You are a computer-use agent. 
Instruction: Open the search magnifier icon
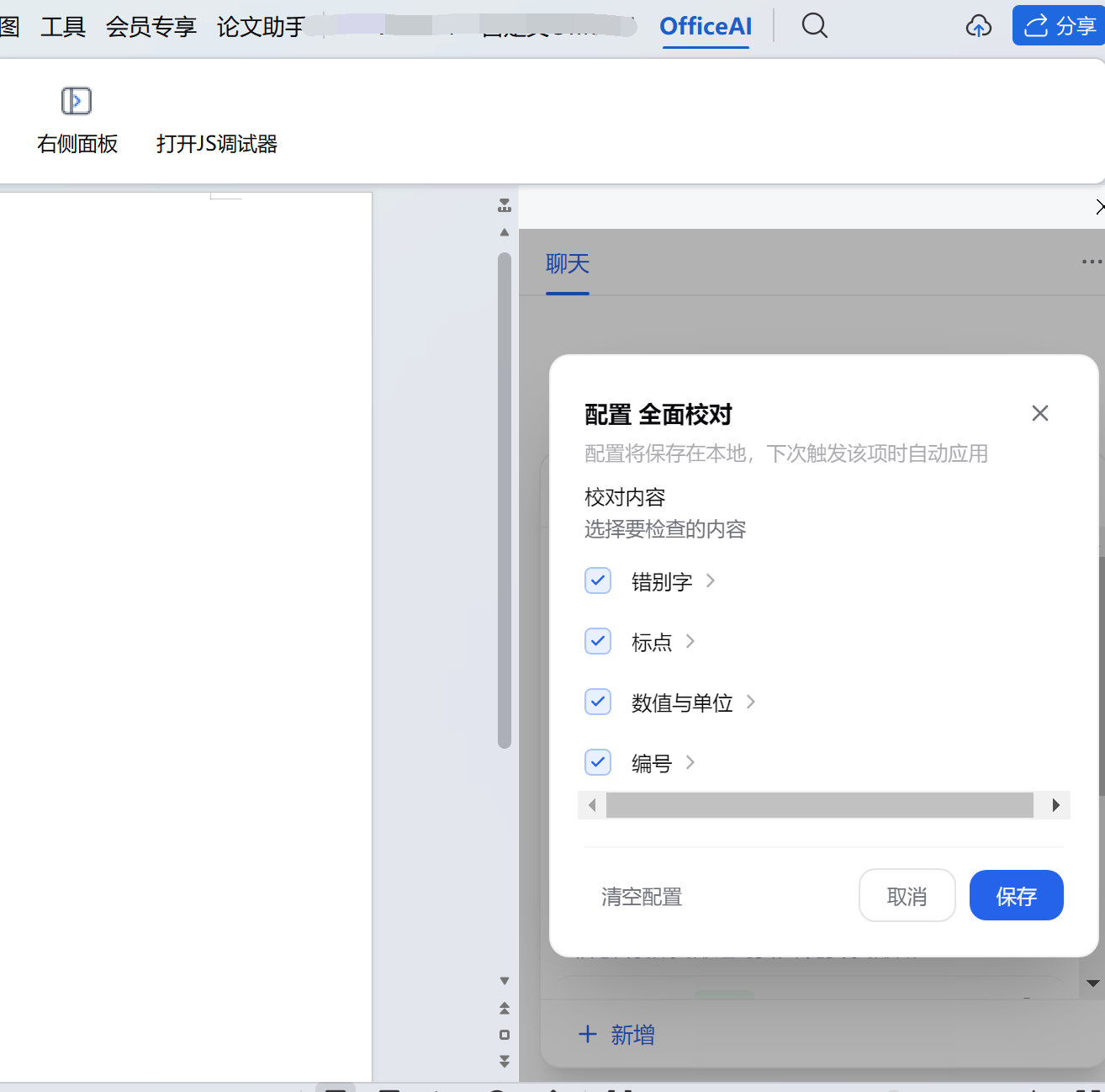click(x=814, y=25)
